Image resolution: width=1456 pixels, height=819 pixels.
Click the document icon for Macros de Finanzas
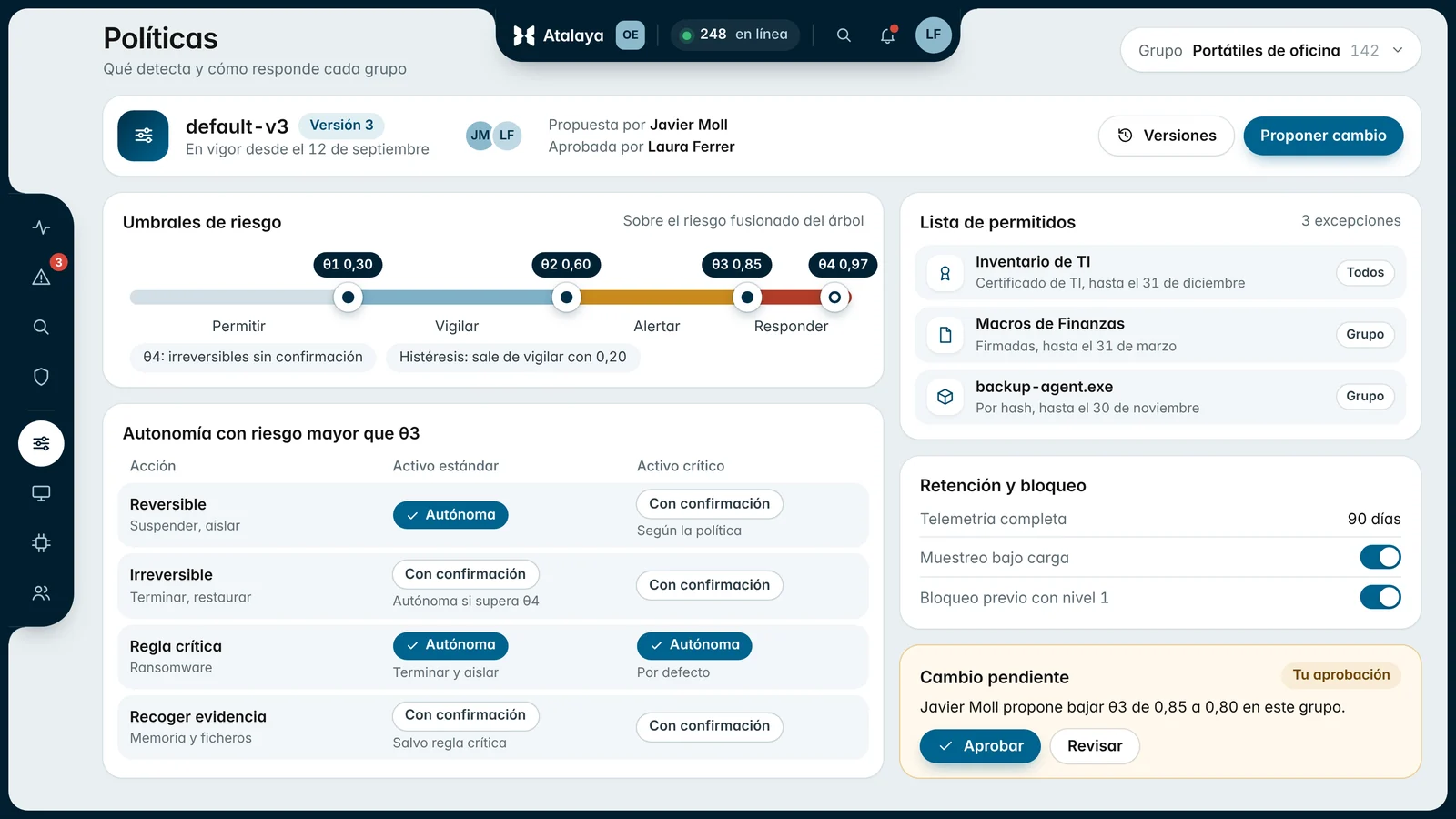(945, 335)
